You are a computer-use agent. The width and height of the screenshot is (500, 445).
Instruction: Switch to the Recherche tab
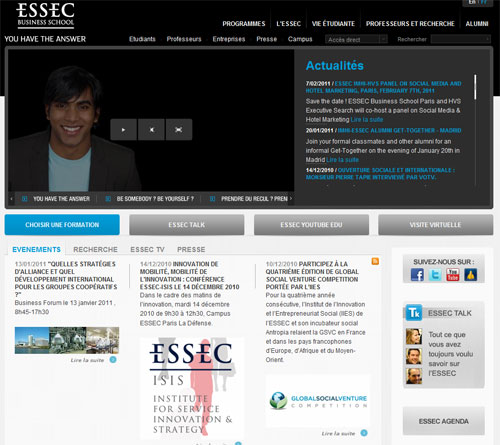(95, 249)
